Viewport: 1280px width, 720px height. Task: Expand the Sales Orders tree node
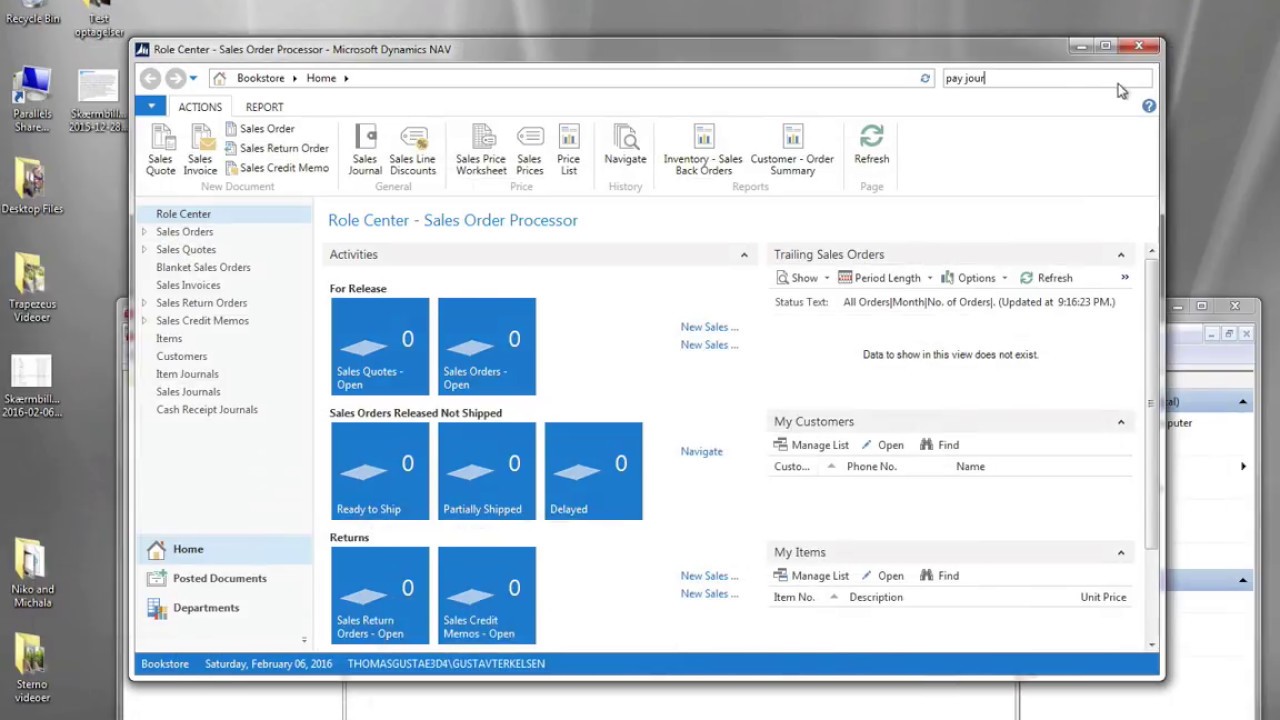(x=144, y=232)
